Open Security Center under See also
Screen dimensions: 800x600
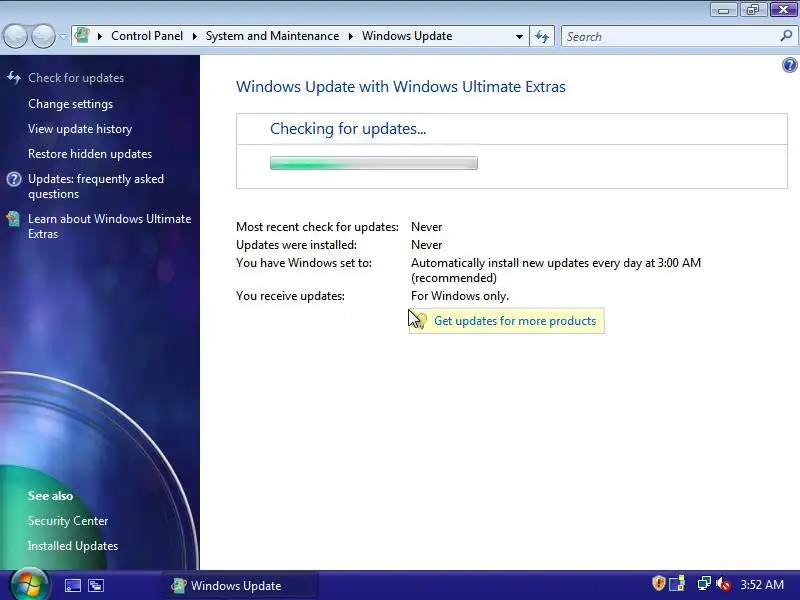[x=68, y=521]
